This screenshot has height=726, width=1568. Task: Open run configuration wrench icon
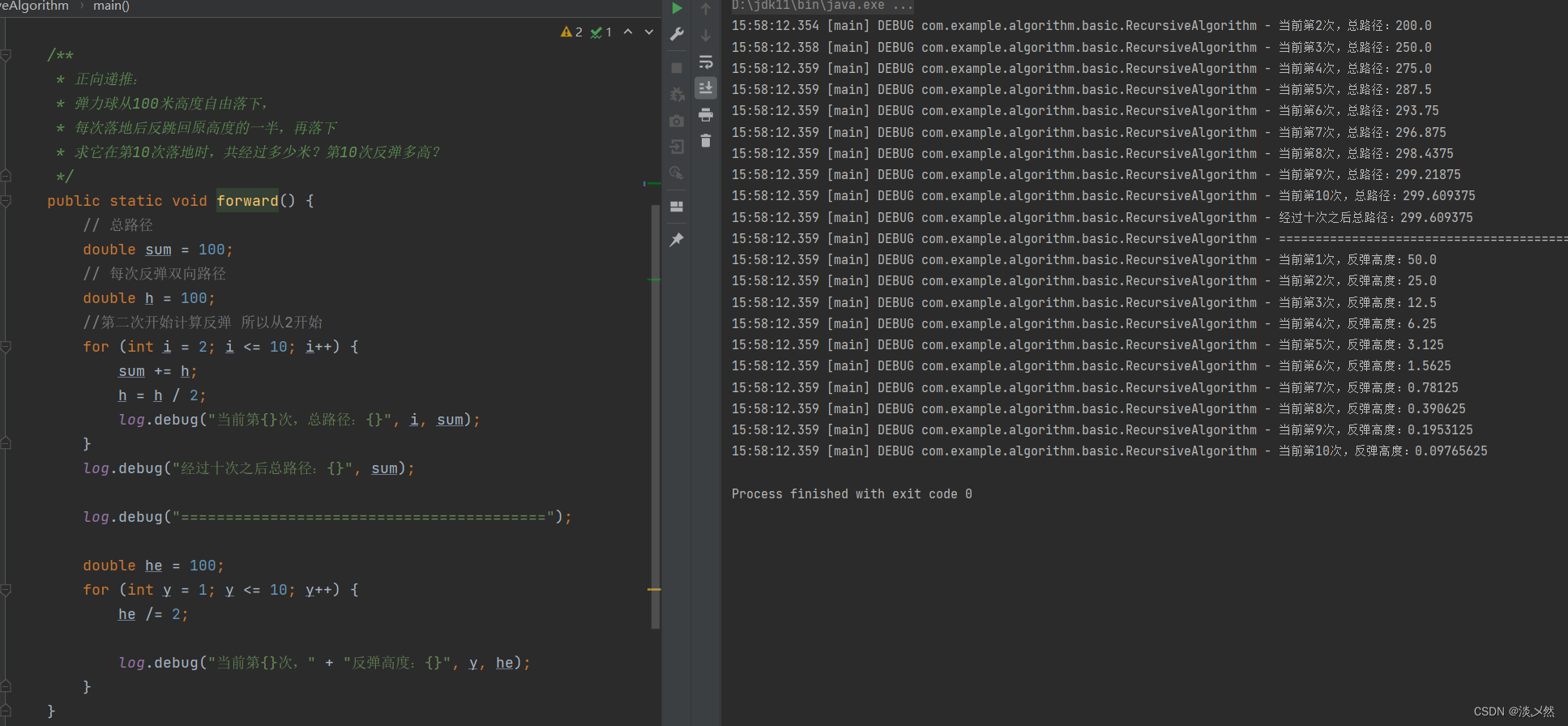(677, 34)
